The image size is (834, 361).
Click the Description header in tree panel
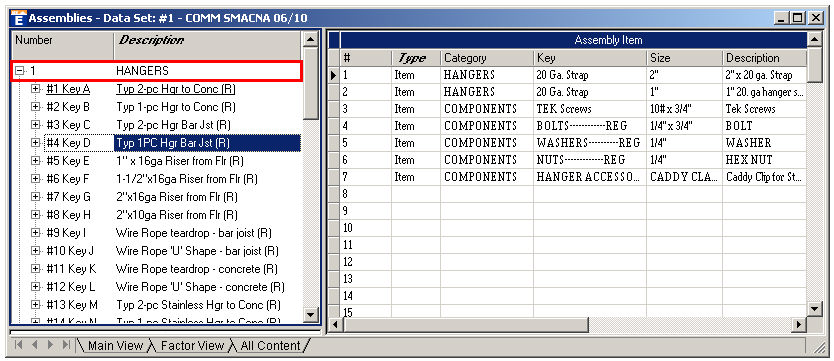(x=208, y=45)
